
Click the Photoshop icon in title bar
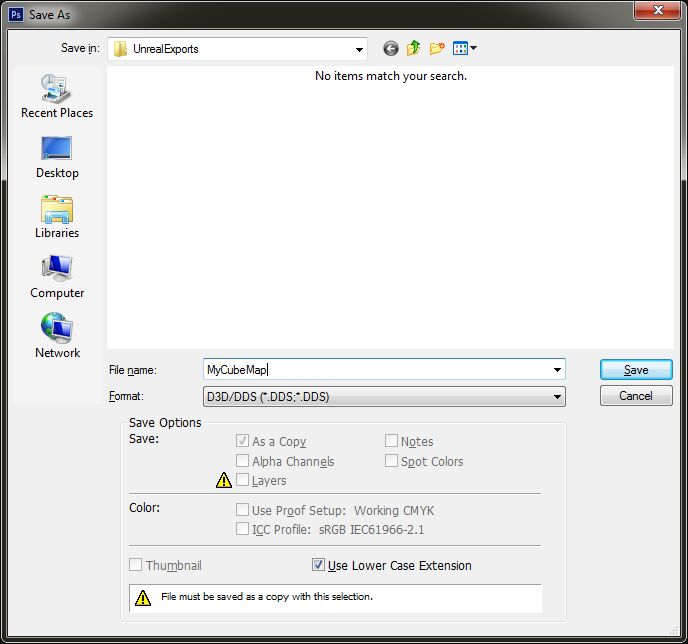16,14
